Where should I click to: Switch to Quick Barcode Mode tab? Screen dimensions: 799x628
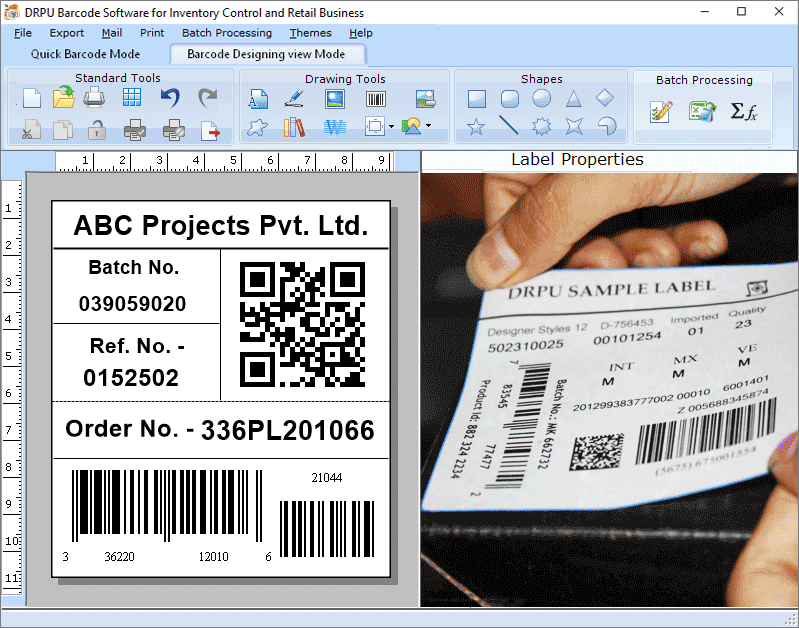pyautogui.click(x=85, y=54)
